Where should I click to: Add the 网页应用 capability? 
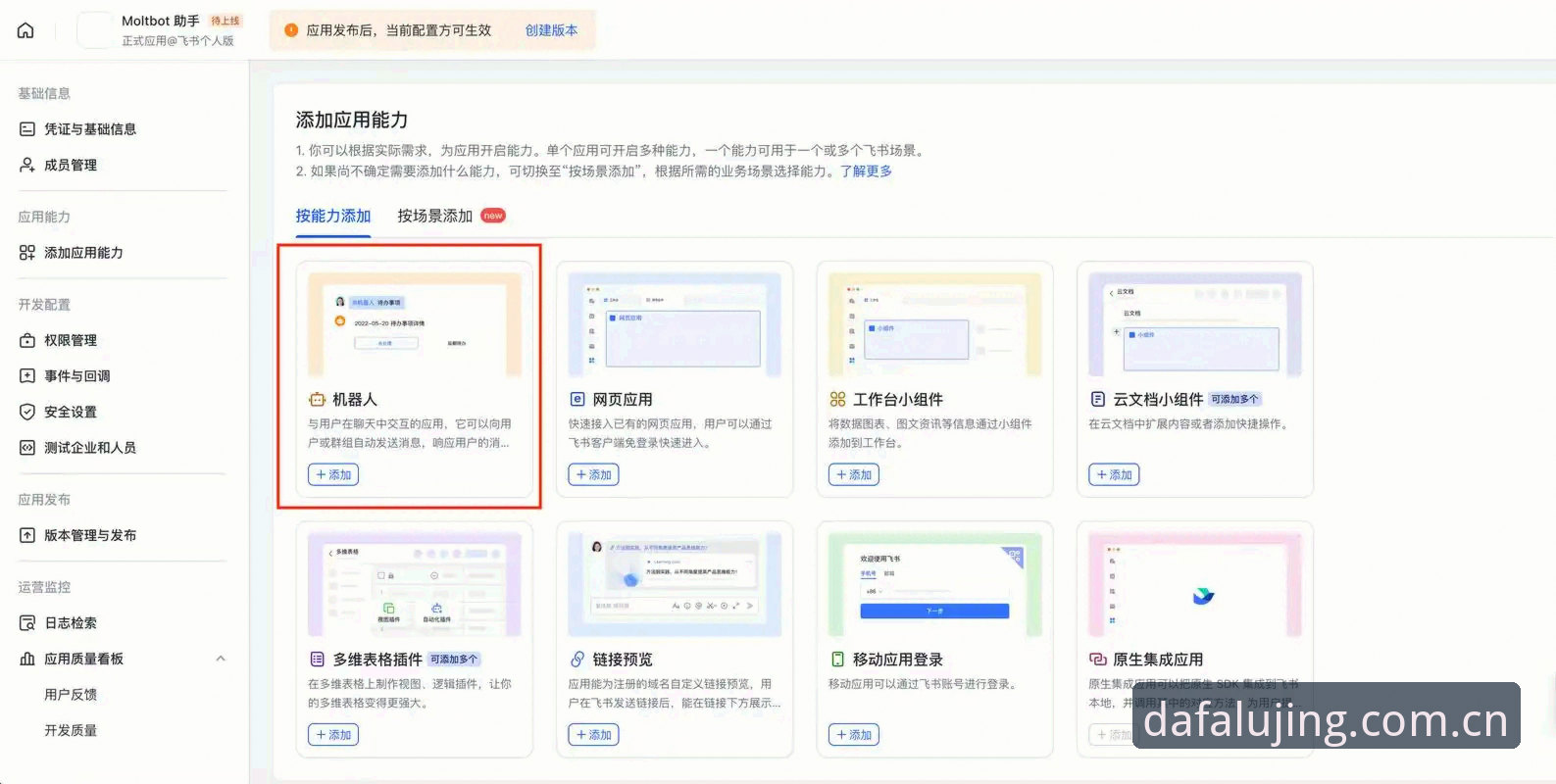pyautogui.click(x=593, y=475)
